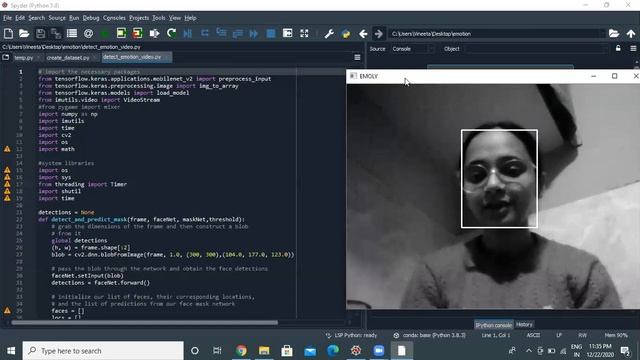The width and height of the screenshot is (640, 360).
Task: Close the temp.py tab
Action: (39, 58)
